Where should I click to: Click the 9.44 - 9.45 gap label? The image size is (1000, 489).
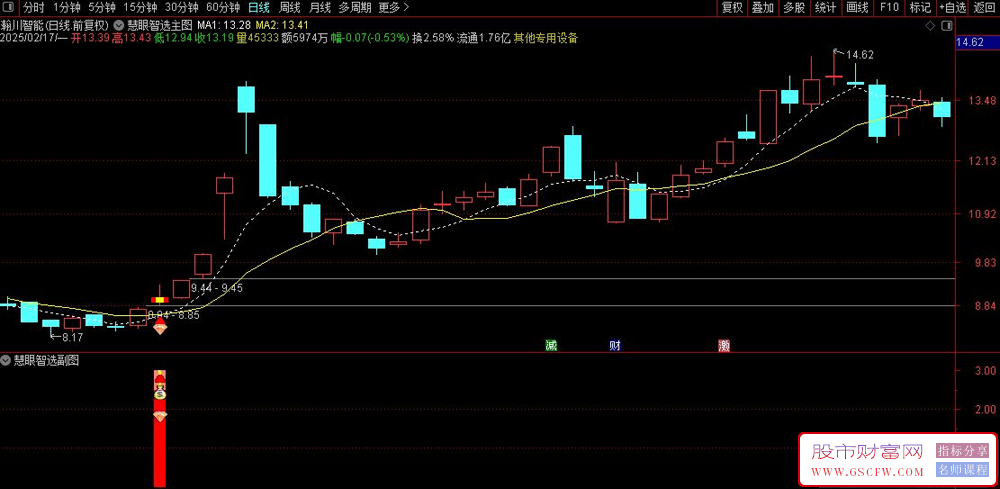pyautogui.click(x=216, y=288)
